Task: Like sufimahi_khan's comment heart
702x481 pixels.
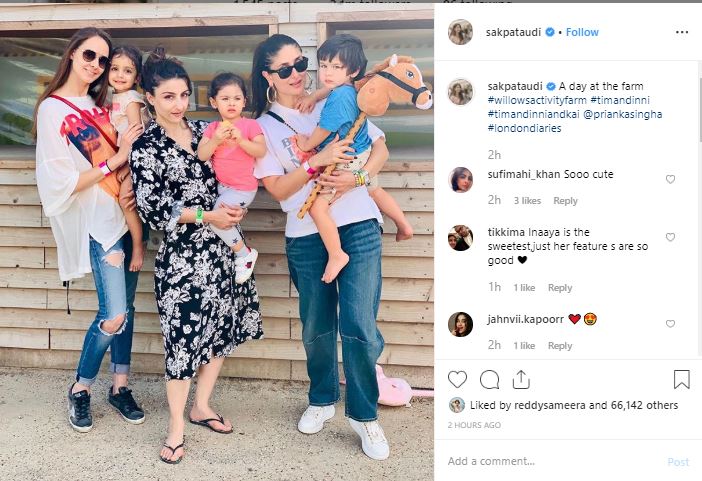Action: (x=670, y=179)
